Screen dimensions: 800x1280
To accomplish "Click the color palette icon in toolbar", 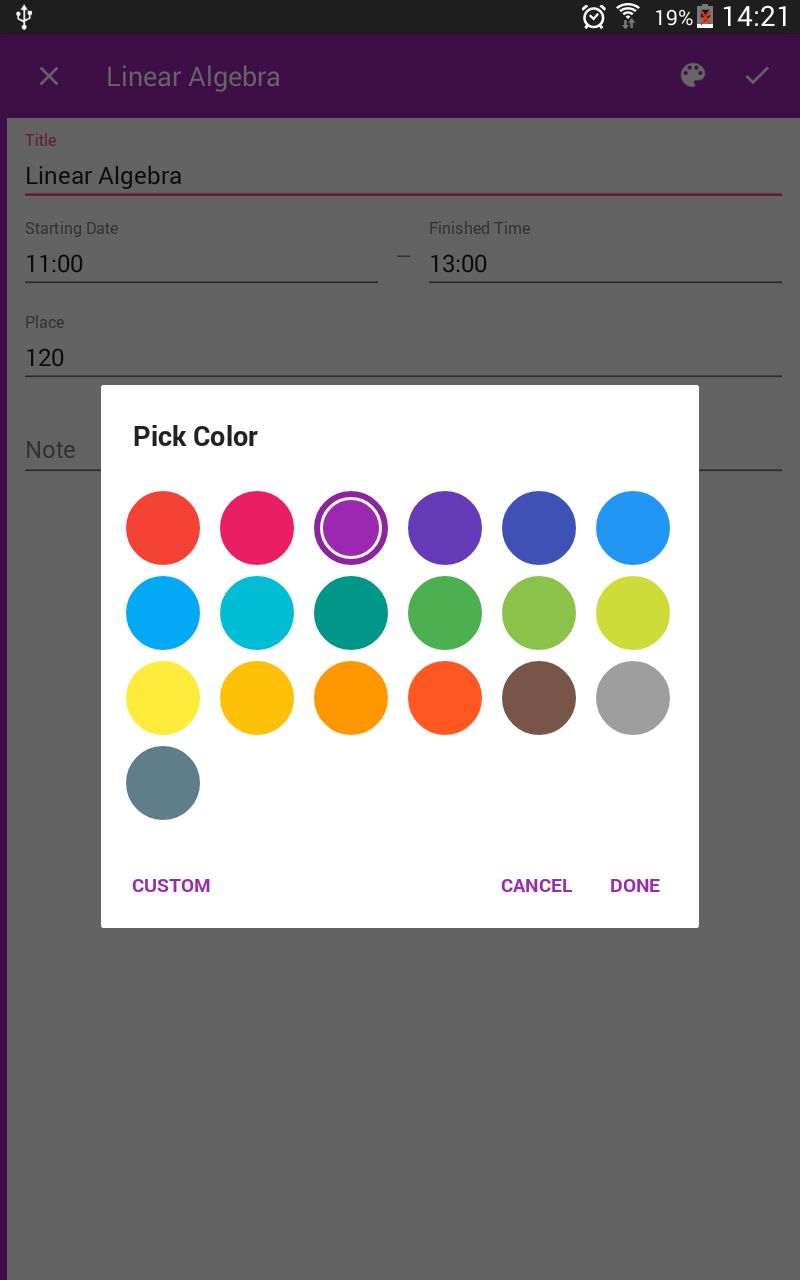I will [x=693, y=76].
